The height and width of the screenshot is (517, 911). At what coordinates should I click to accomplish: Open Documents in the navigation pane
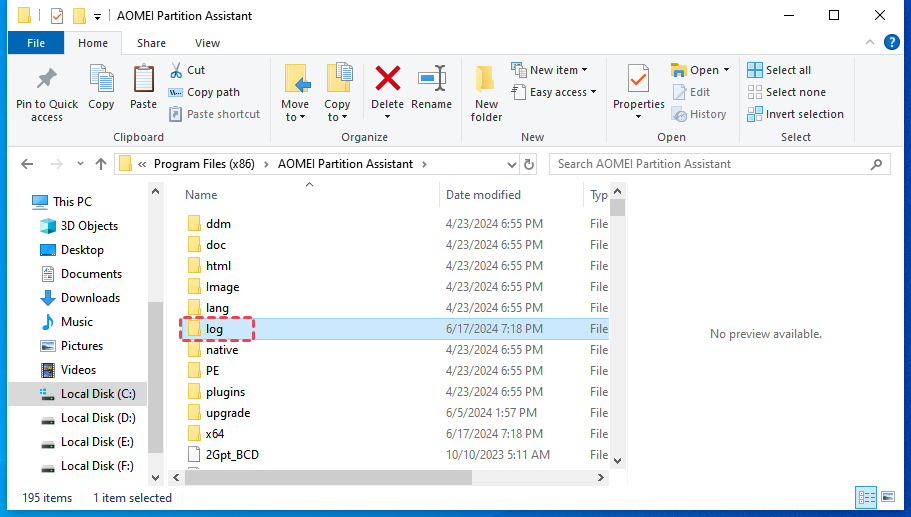(x=81, y=274)
